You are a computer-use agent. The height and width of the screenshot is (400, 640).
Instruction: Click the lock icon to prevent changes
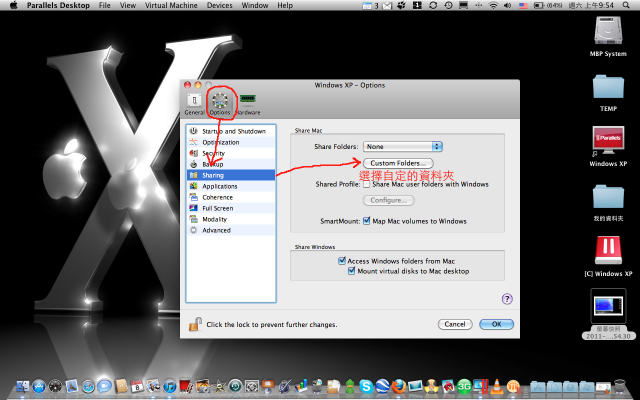tap(195, 324)
